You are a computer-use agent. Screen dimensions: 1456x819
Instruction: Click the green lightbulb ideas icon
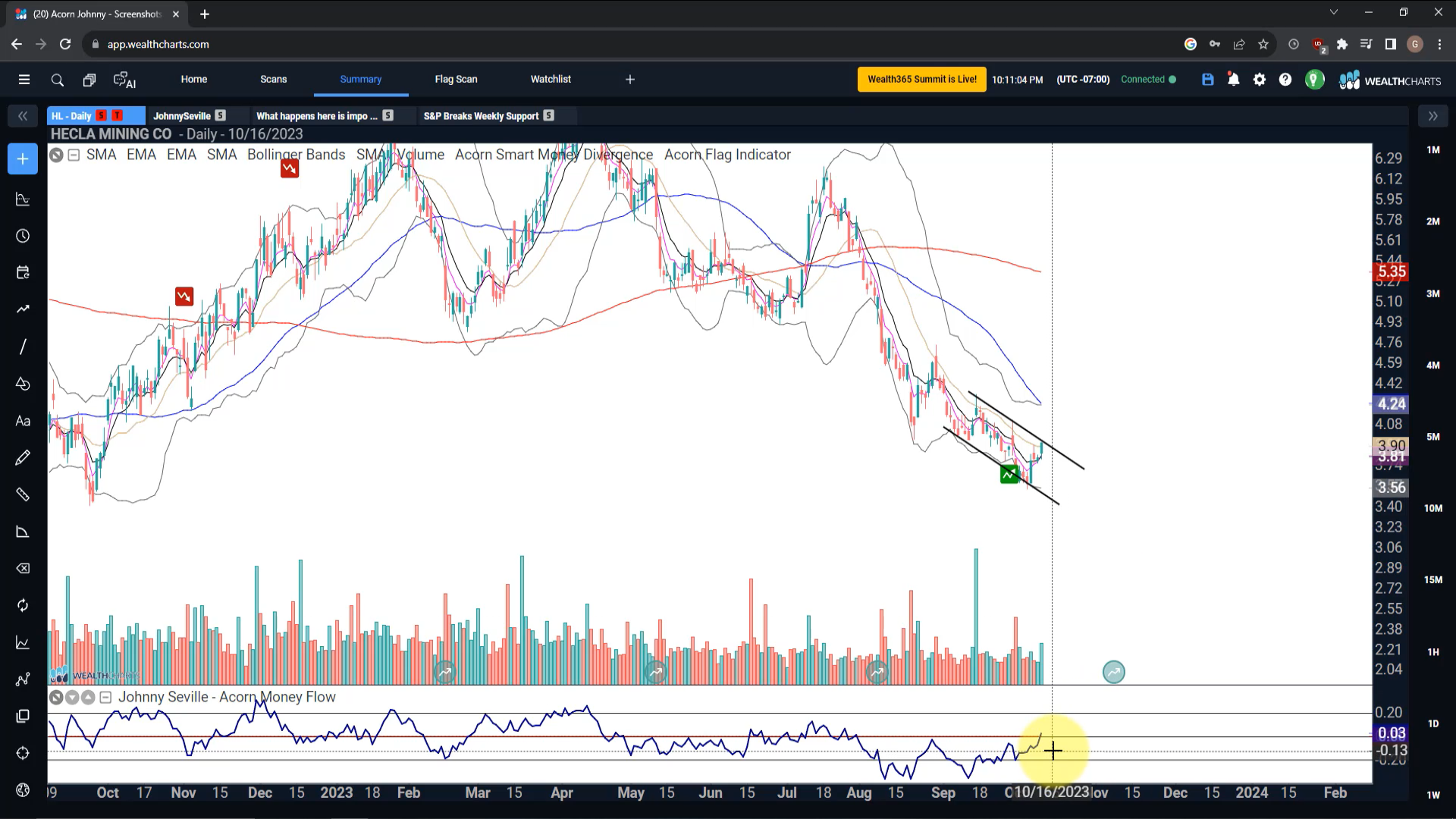1315,80
